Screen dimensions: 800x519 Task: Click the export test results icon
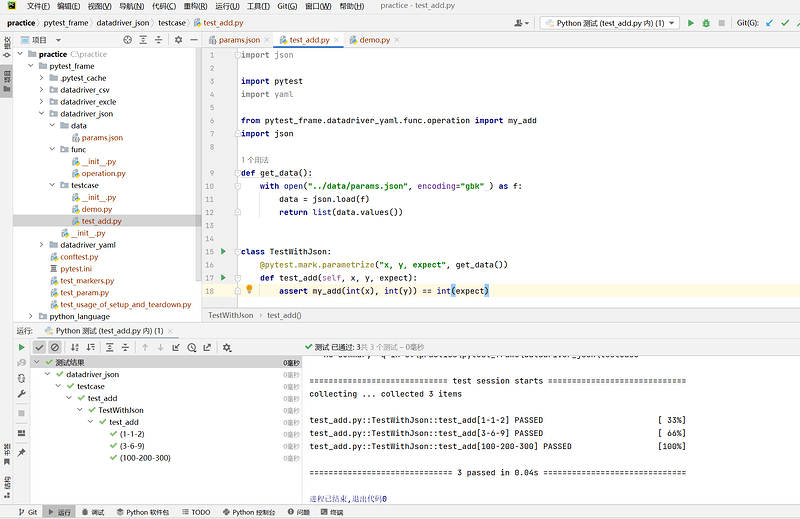pos(207,348)
